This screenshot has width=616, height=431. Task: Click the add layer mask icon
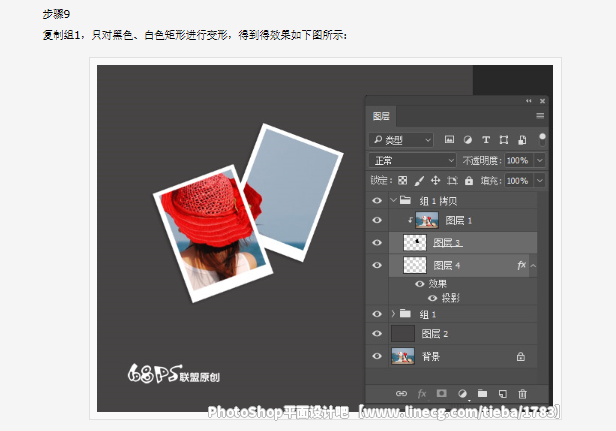point(442,393)
